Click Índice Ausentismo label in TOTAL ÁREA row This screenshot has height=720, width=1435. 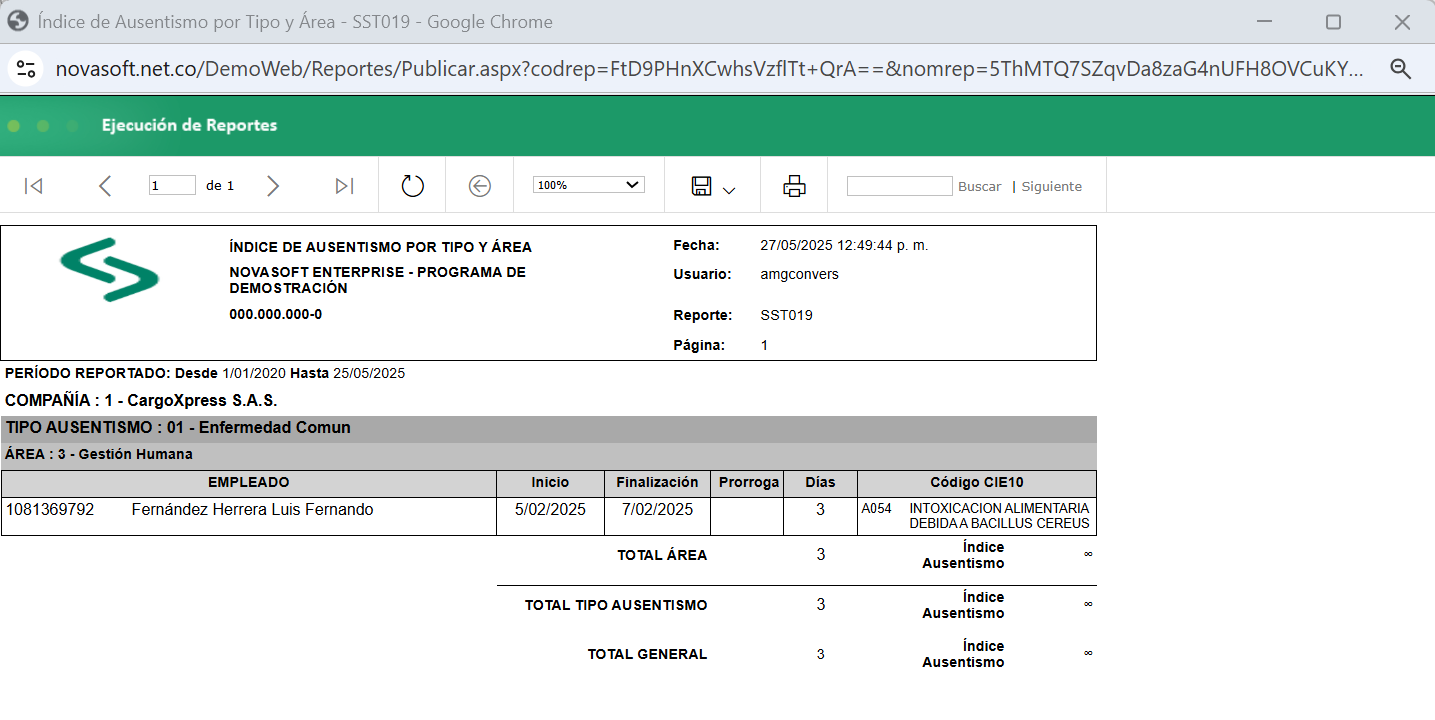pyautogui.click(x=963, y=555)
